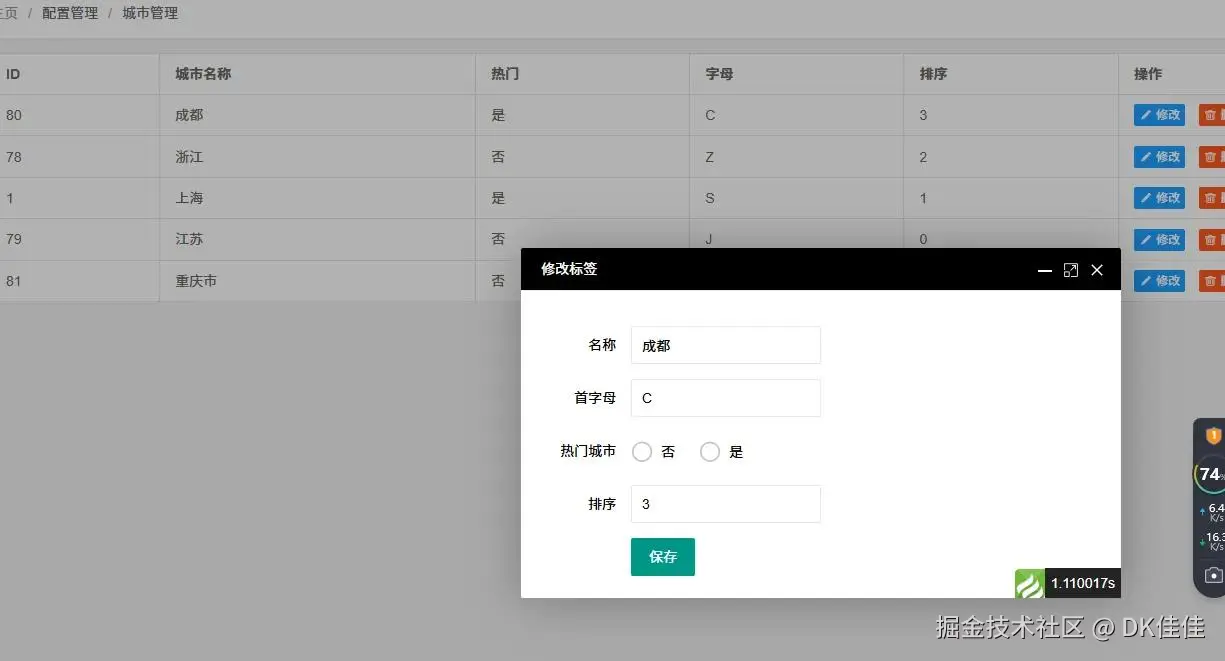Screen dimensions: 1225x661
Task: Click the delete button in 浙江 row
Action: pyautogui.click(x=1212, y=157)
